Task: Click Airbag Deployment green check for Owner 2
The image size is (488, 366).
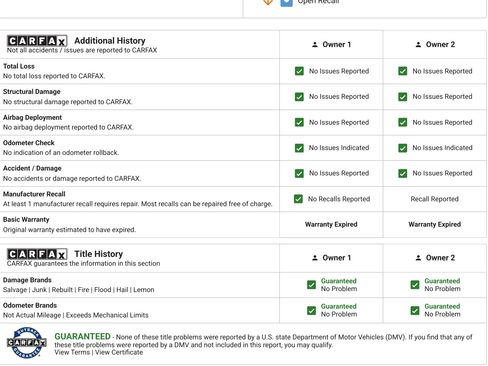Action: pos(403,122)
